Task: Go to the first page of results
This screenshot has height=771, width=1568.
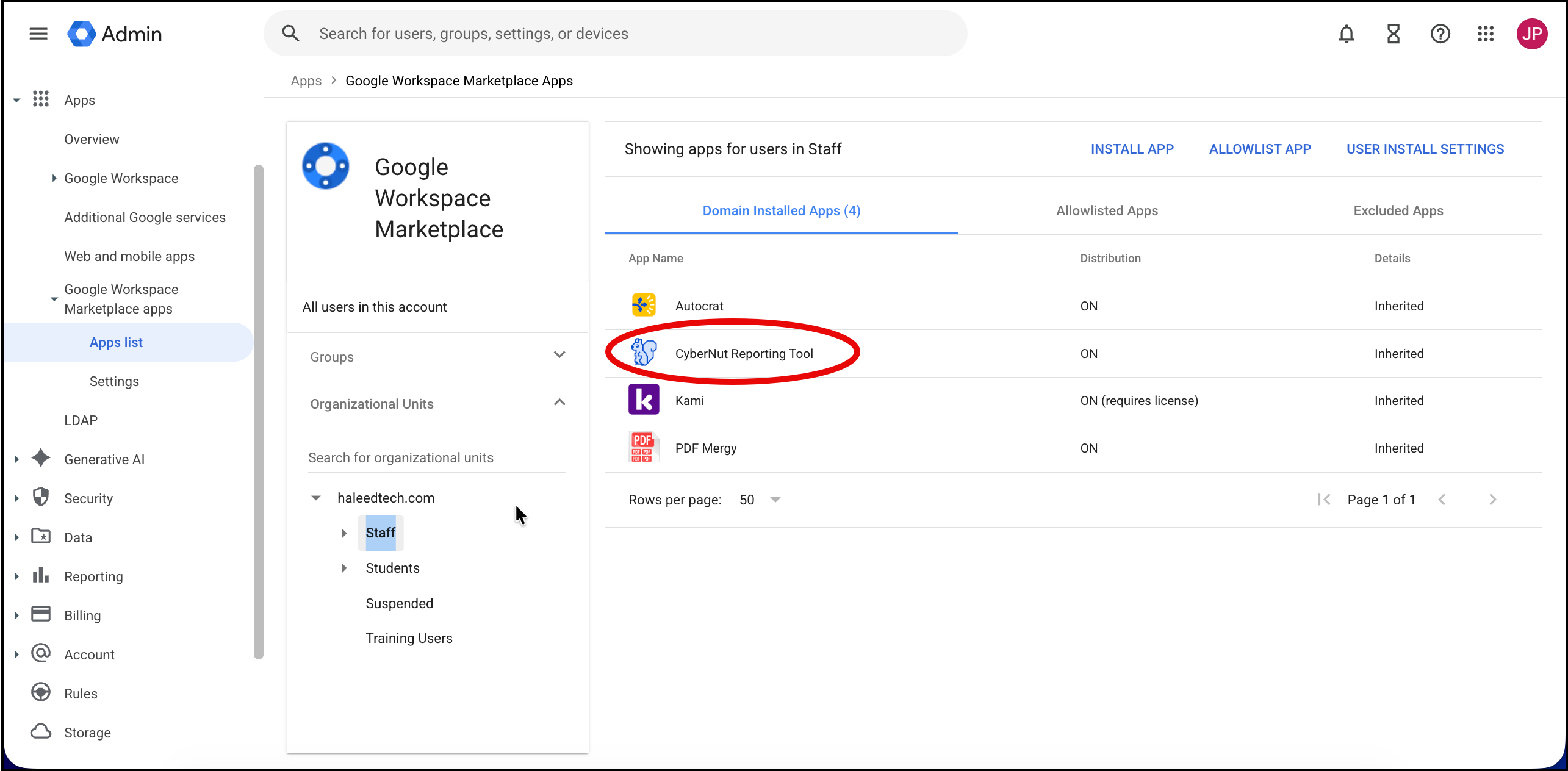Action: click(1323, 500)
